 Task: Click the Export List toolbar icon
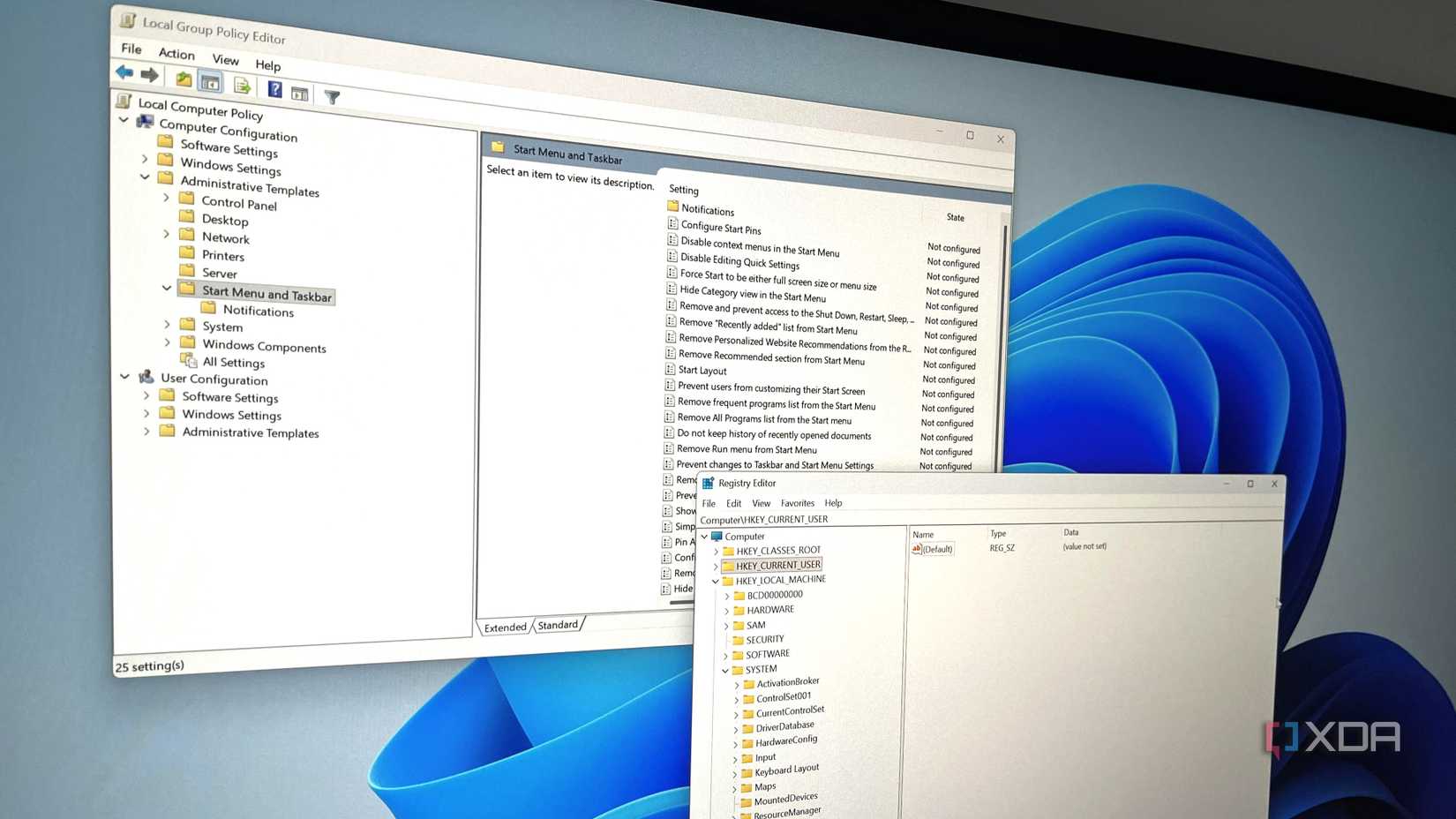click(x=242, y=86)
